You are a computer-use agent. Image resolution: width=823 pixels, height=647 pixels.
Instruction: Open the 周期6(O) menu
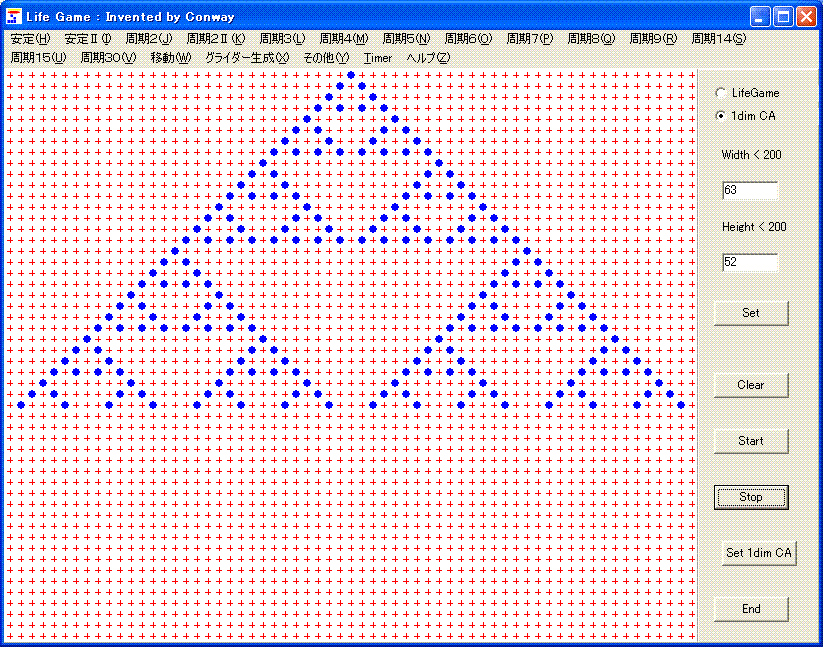click(x=468, y=38)
